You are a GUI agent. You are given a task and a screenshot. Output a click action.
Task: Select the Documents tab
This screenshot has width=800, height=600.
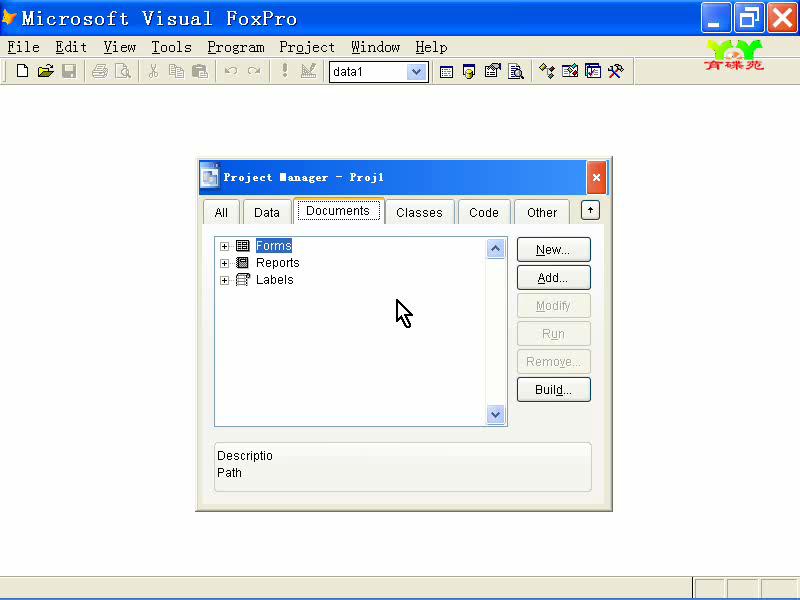(338, 211)
